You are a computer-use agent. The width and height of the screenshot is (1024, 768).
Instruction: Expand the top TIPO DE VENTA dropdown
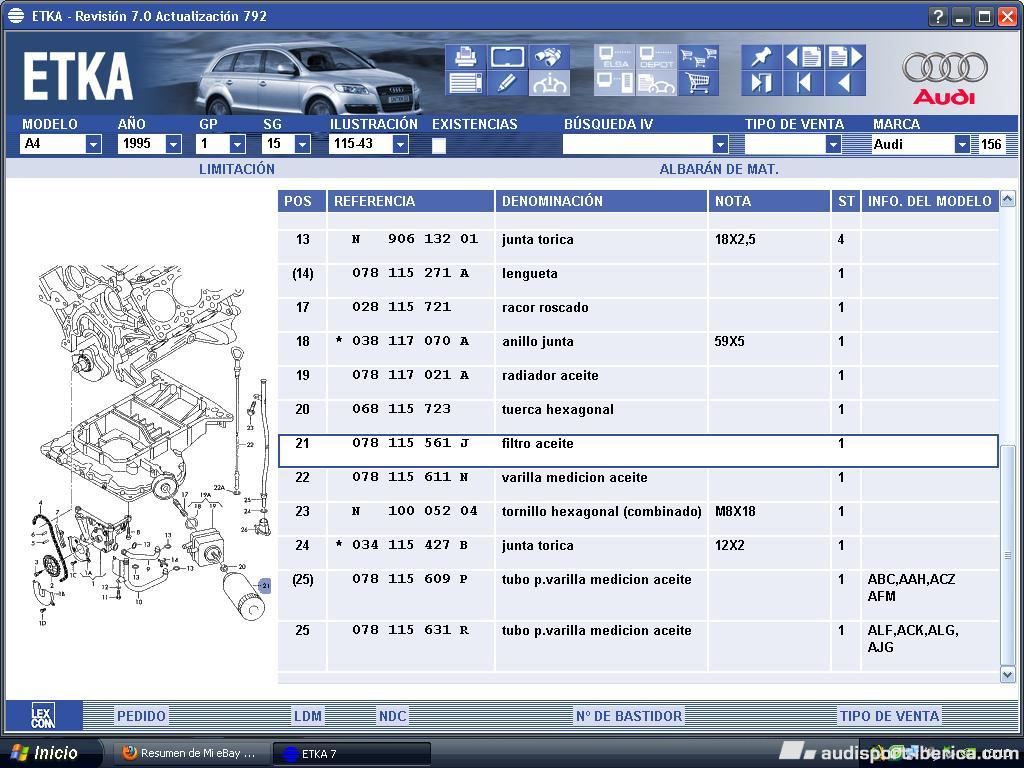(x=833, y=144)
